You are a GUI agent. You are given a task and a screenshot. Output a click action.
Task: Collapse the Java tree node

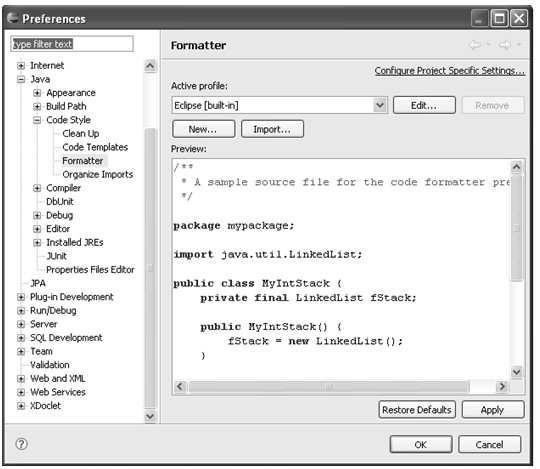[x=21, y=80]
